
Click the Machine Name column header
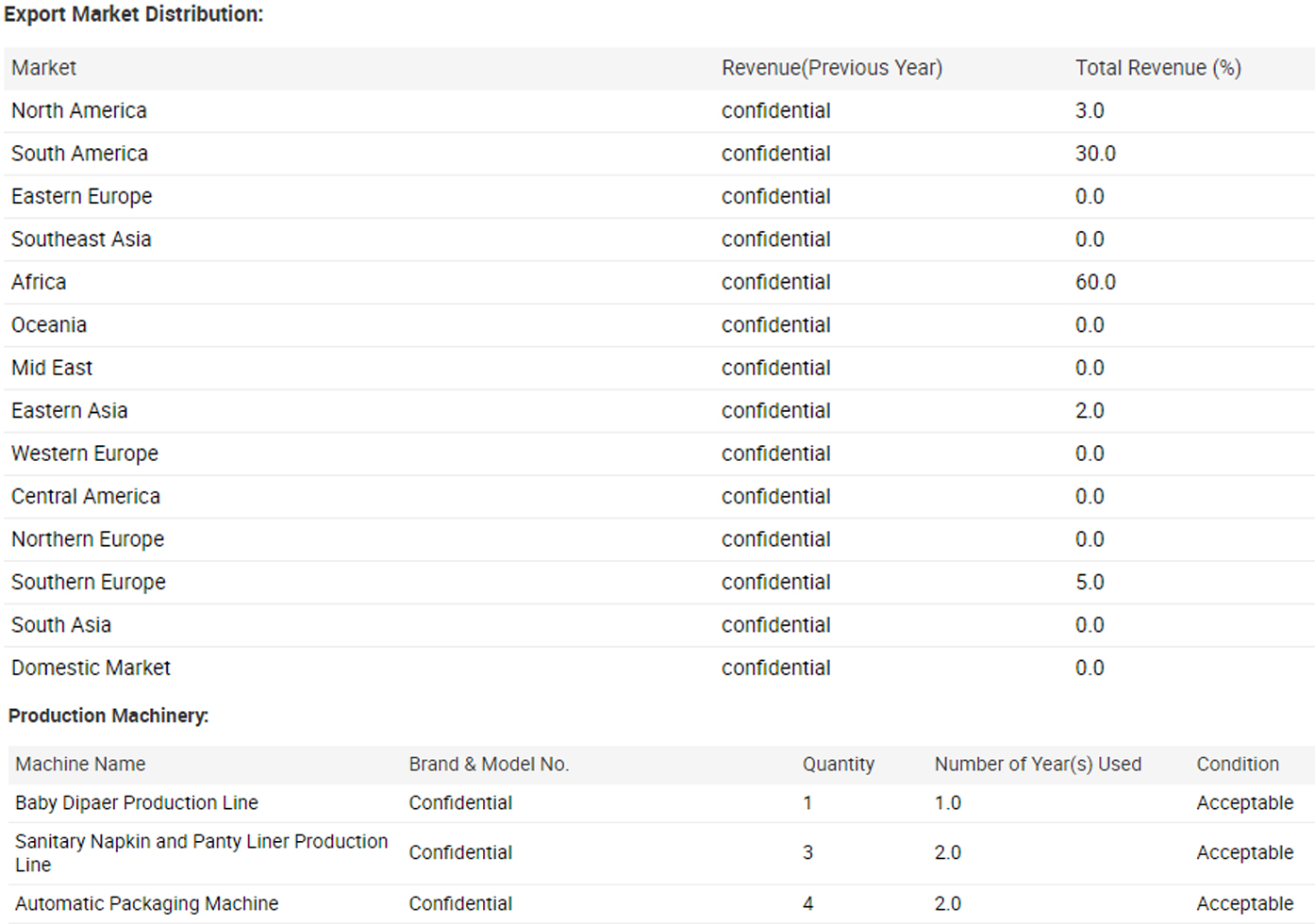click(80, 764)
